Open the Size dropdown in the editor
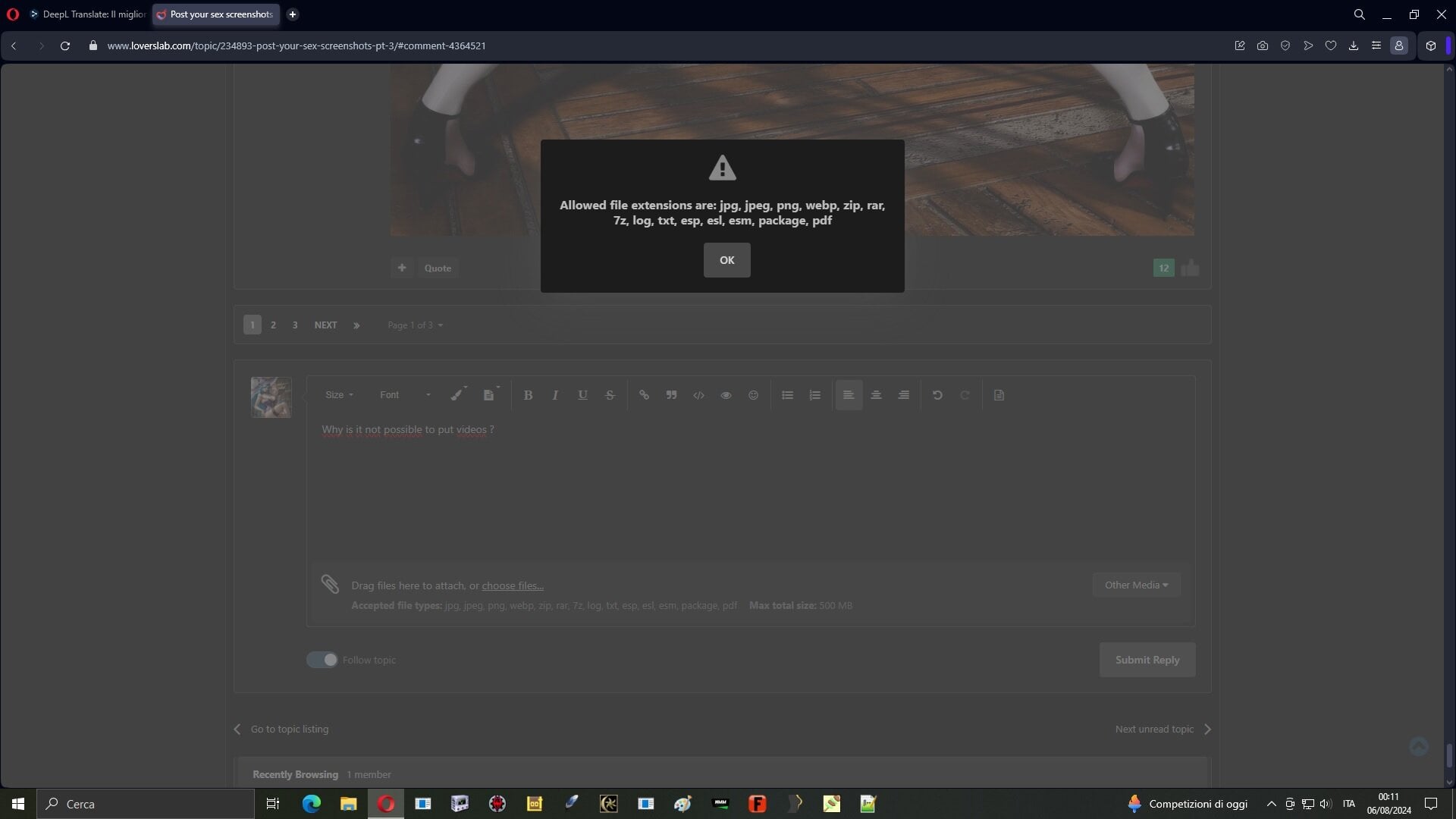Image resolution: width=1456 pixels, height=819 pixels. [339, 395]
